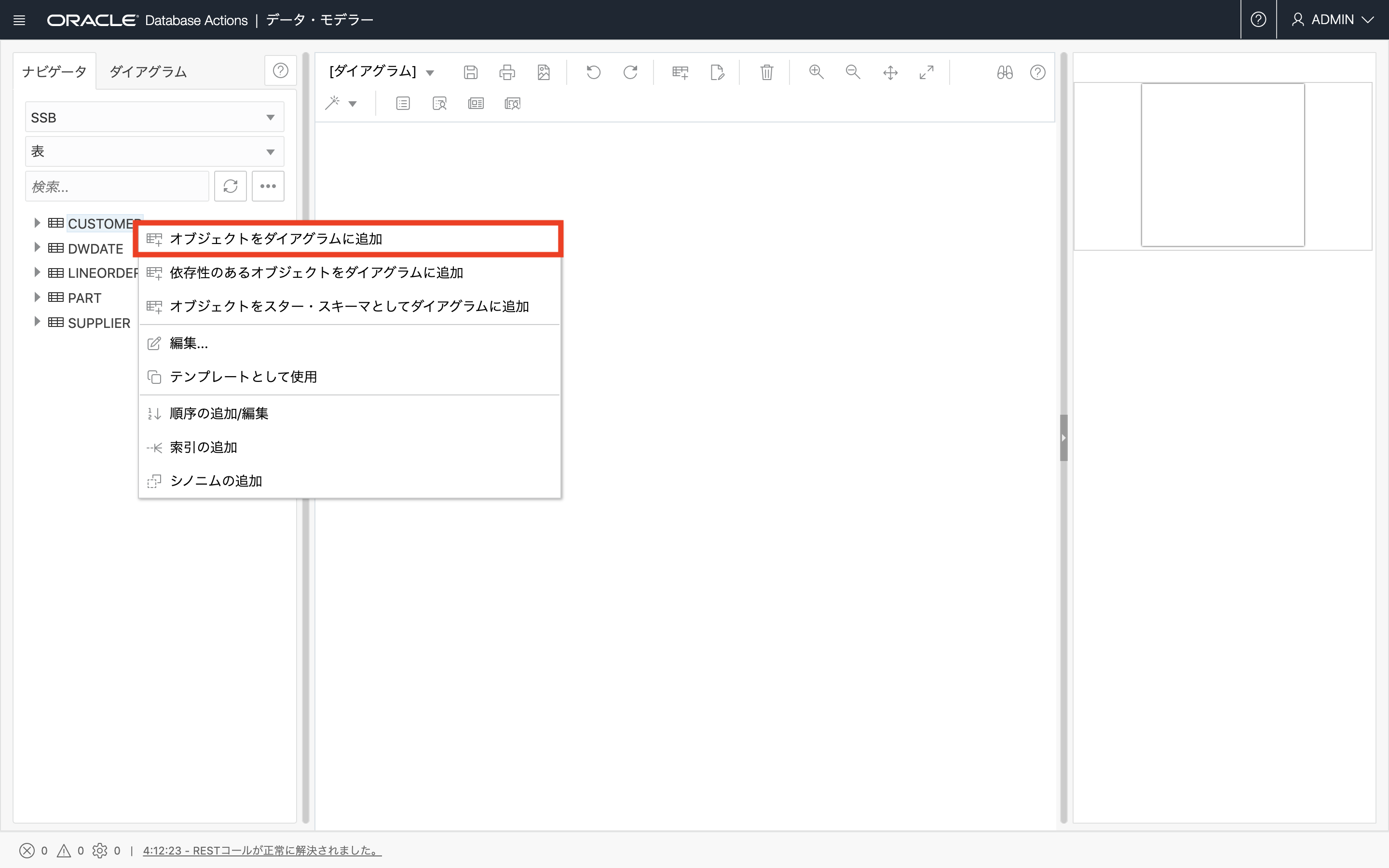The image size is (1389, 868).
Task: Open the 表 object type dropdown
Action: (x=154, y=151)
